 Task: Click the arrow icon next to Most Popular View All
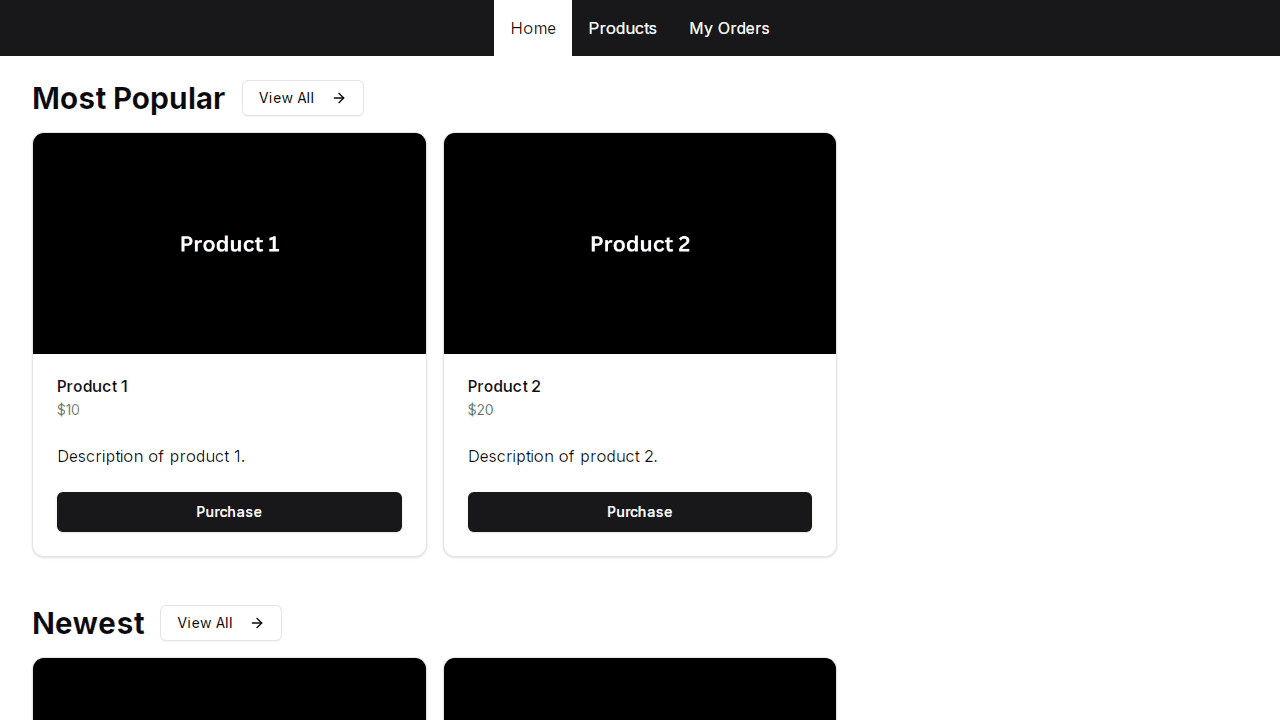339,98
